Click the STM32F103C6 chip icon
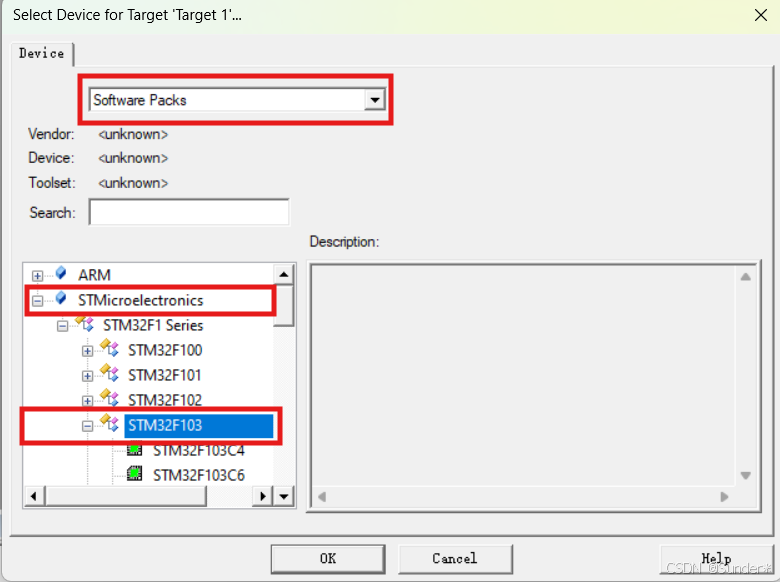Screen dimensions: 780x582 click(x=135, y=474)
